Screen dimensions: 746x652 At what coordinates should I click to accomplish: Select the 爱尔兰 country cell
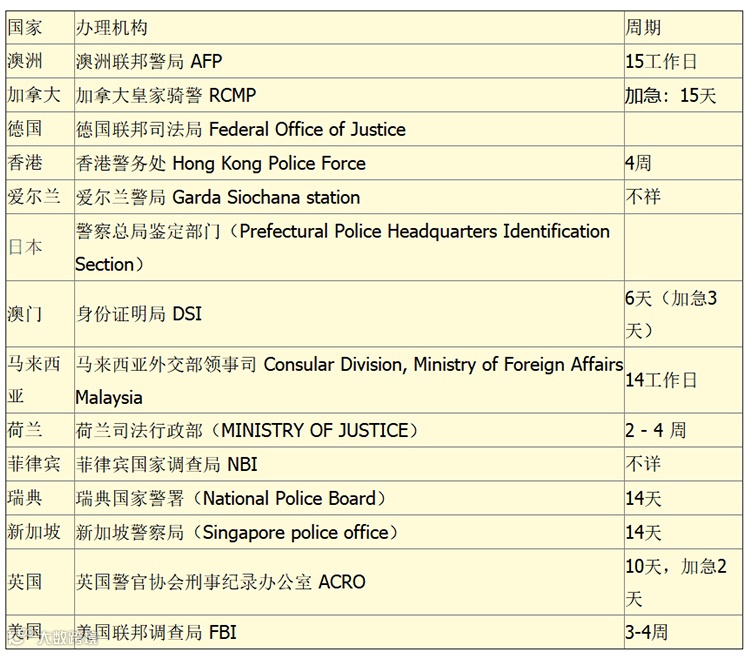(x=40, y=197)
